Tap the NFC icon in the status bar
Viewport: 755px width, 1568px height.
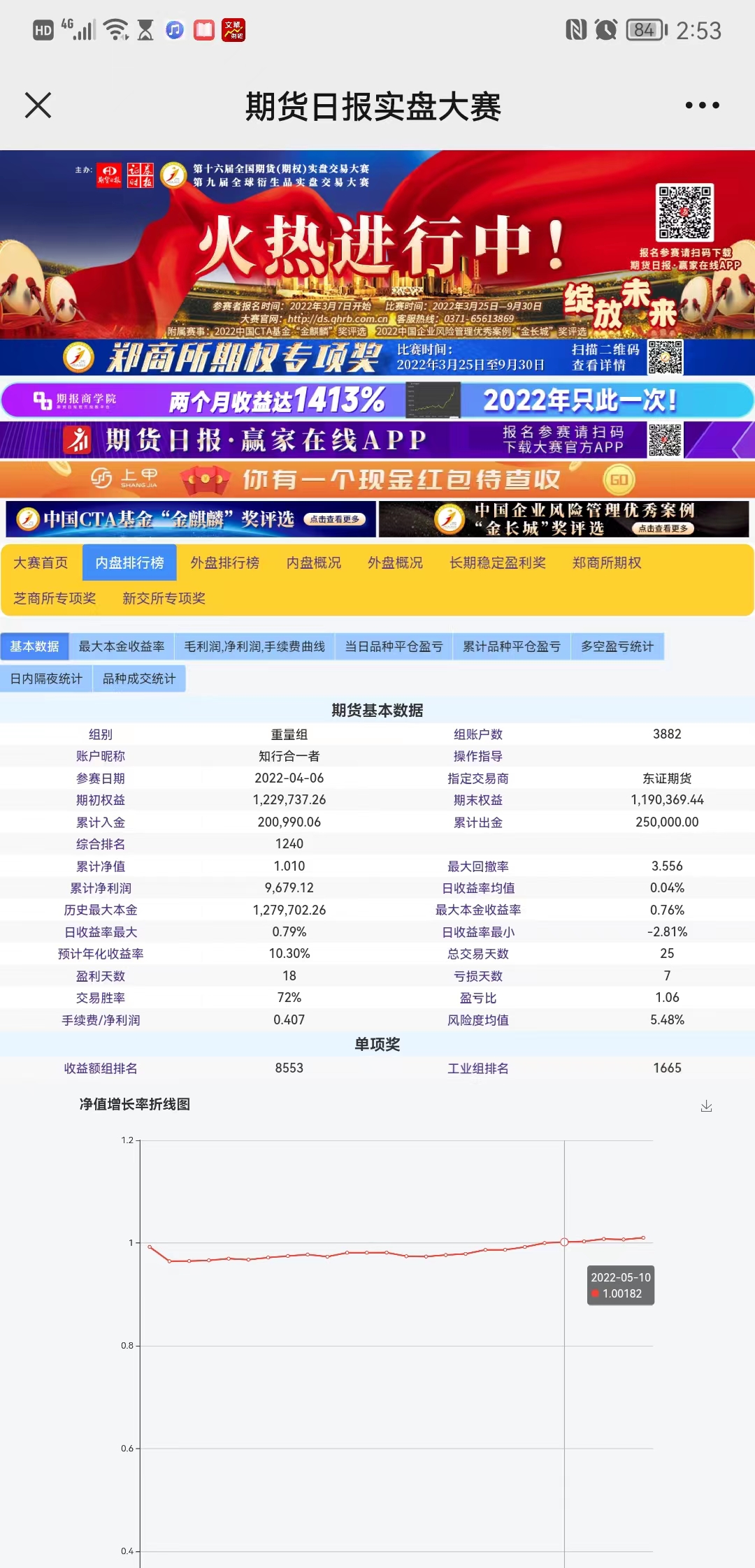pyautogui.click(x=575, y=30)
